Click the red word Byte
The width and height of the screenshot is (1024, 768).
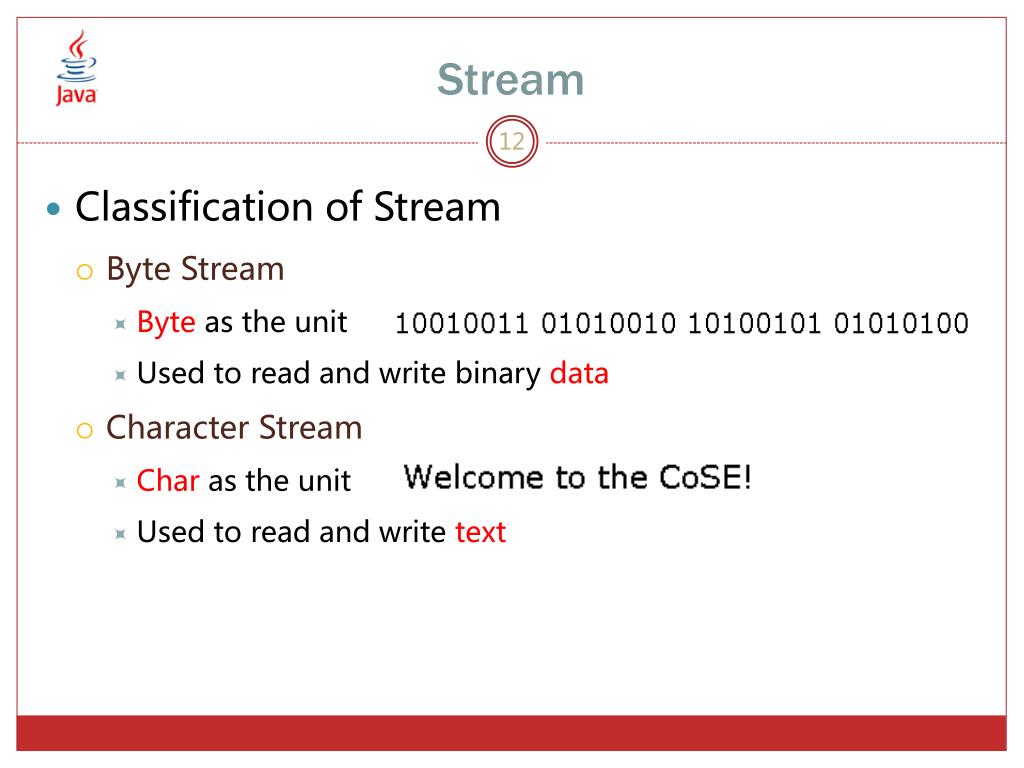tap(166, 323)
